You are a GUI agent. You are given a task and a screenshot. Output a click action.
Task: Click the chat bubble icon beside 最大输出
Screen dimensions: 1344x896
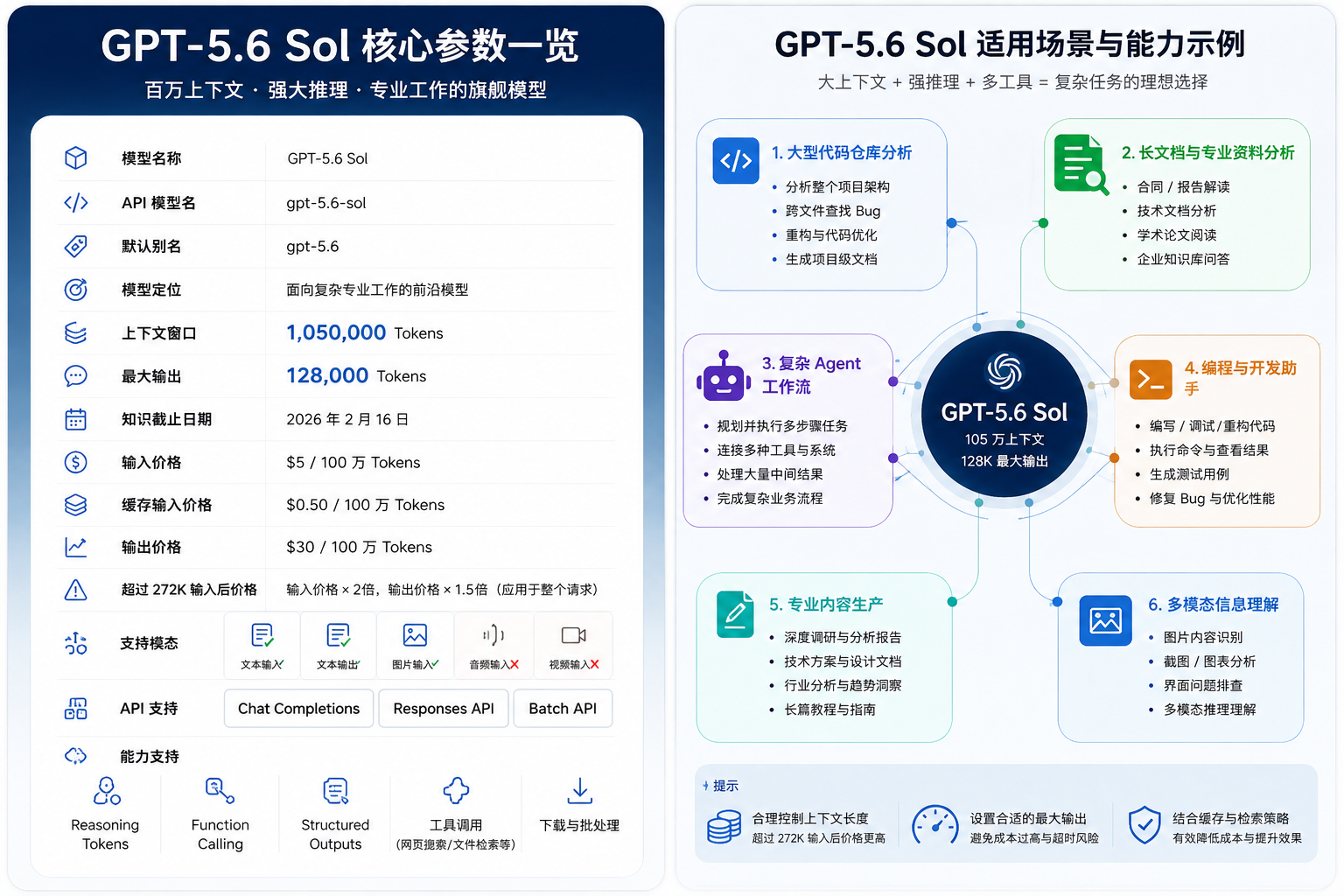coord(76,376)
